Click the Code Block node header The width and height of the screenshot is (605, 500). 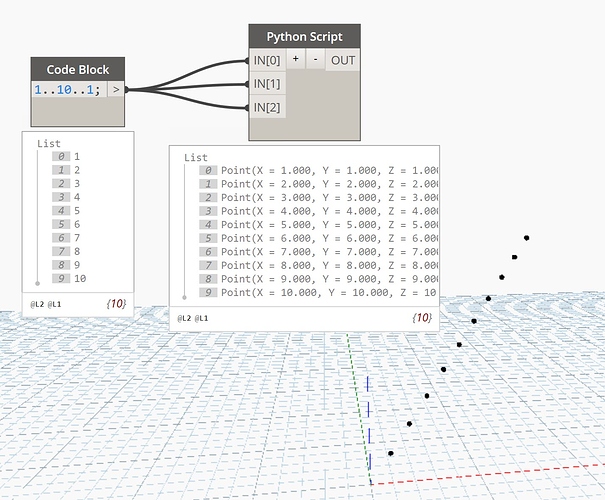(78, 69)
